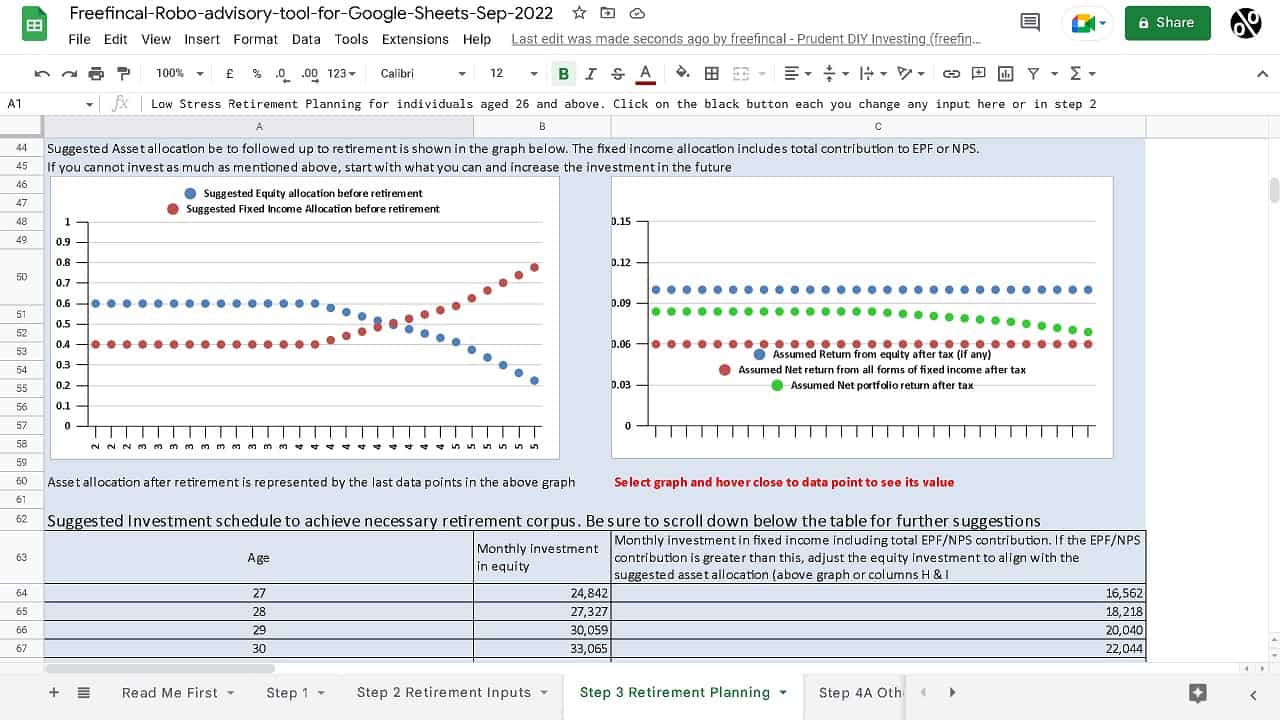1280x720 pixels.
Task: Switch to Step 2 Retirement Inputs tab
Action: (444, 692)
